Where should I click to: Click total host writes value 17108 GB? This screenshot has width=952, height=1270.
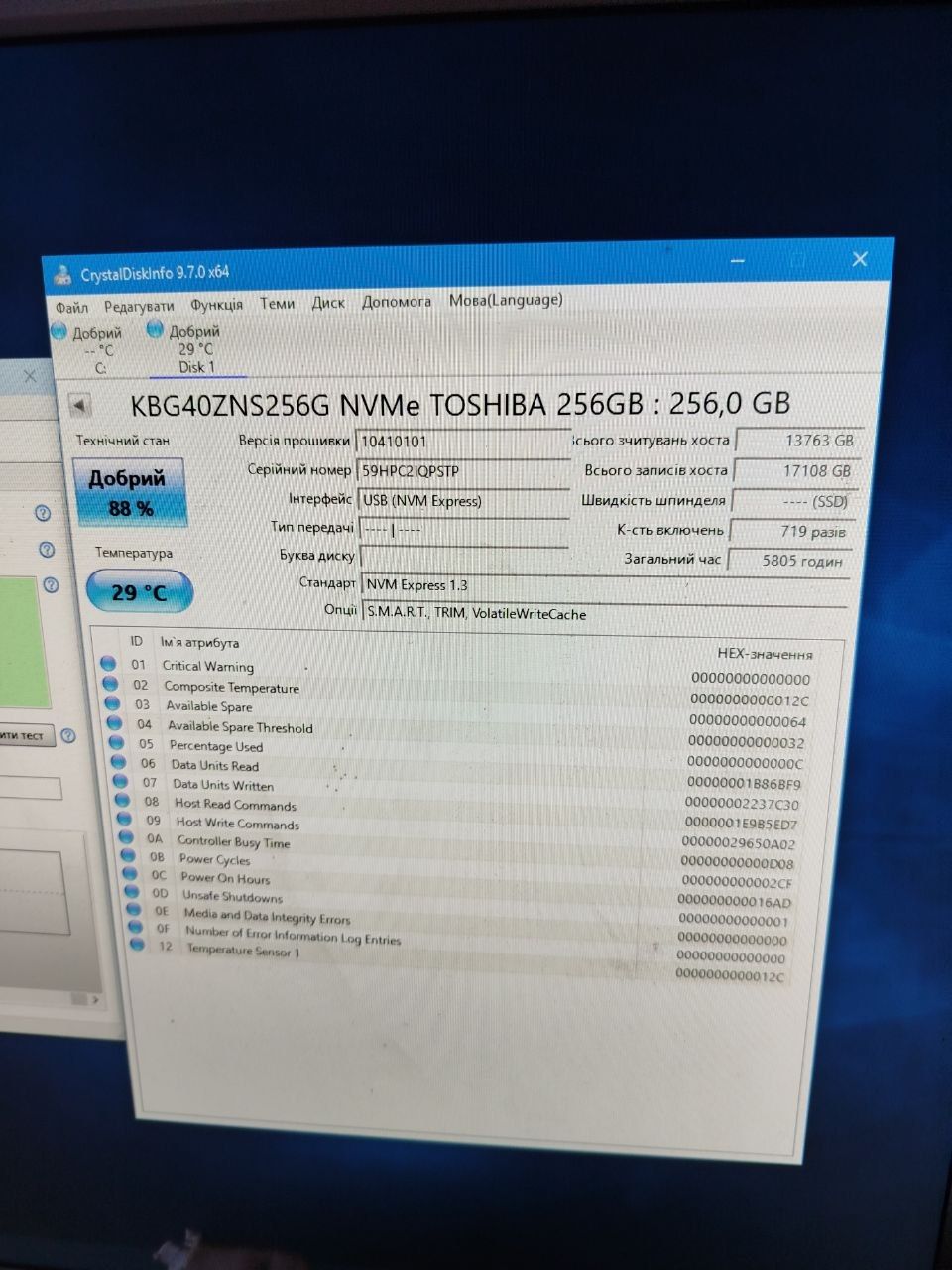796,471
